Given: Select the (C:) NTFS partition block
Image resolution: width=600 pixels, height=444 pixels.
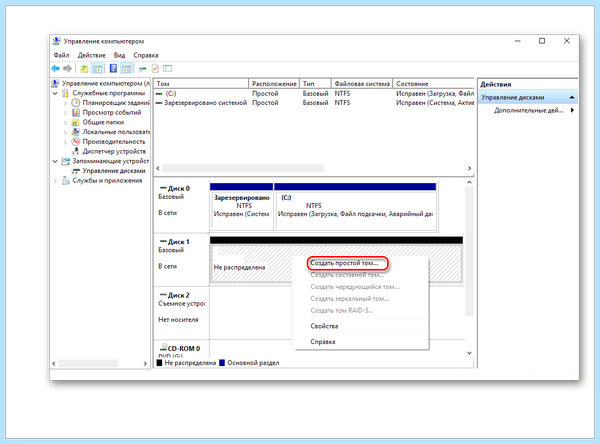Looking at the screenshot, I should pyautogui.click(x=355, y=207).
